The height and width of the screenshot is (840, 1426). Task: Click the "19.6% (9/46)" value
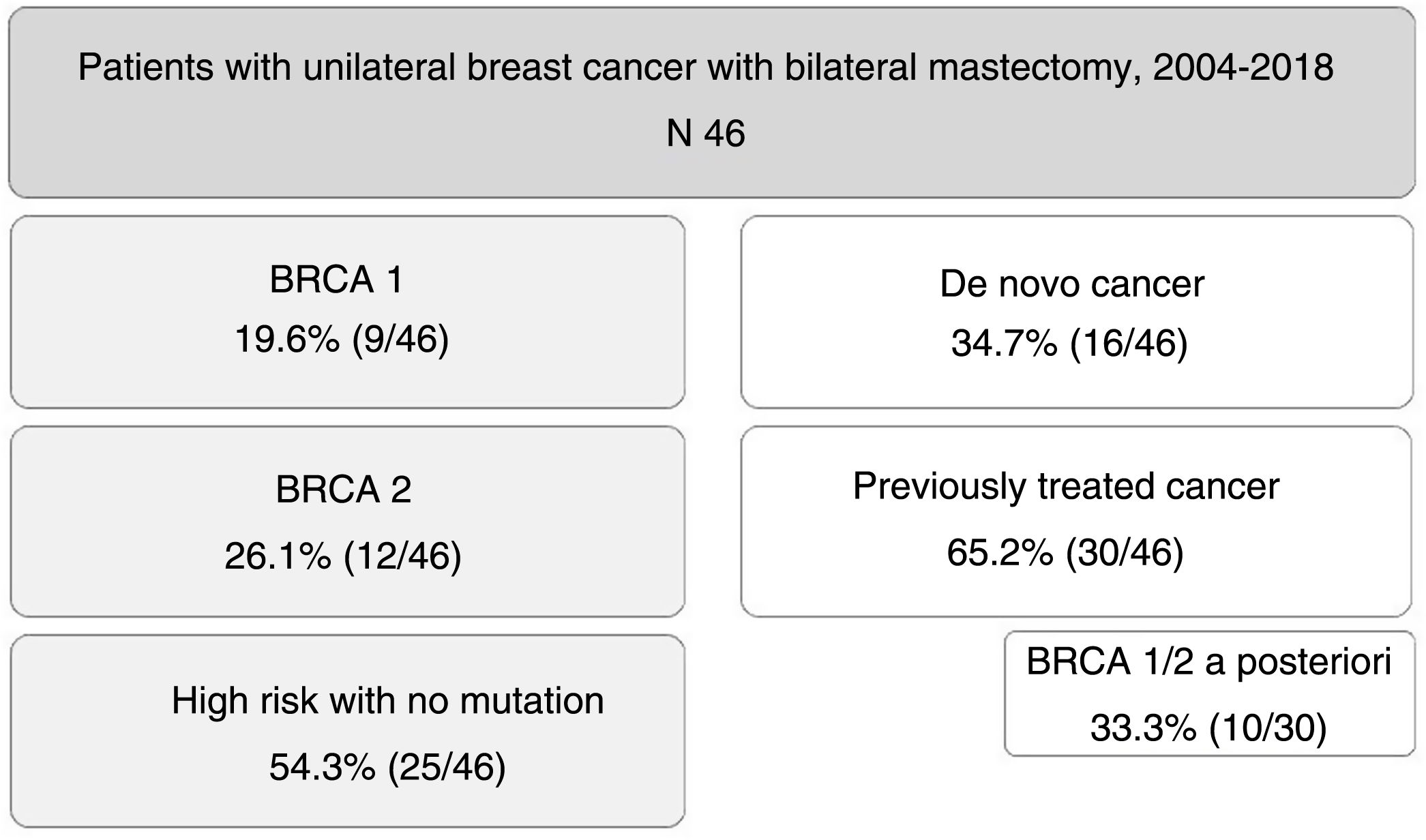(x=342, y=339)
